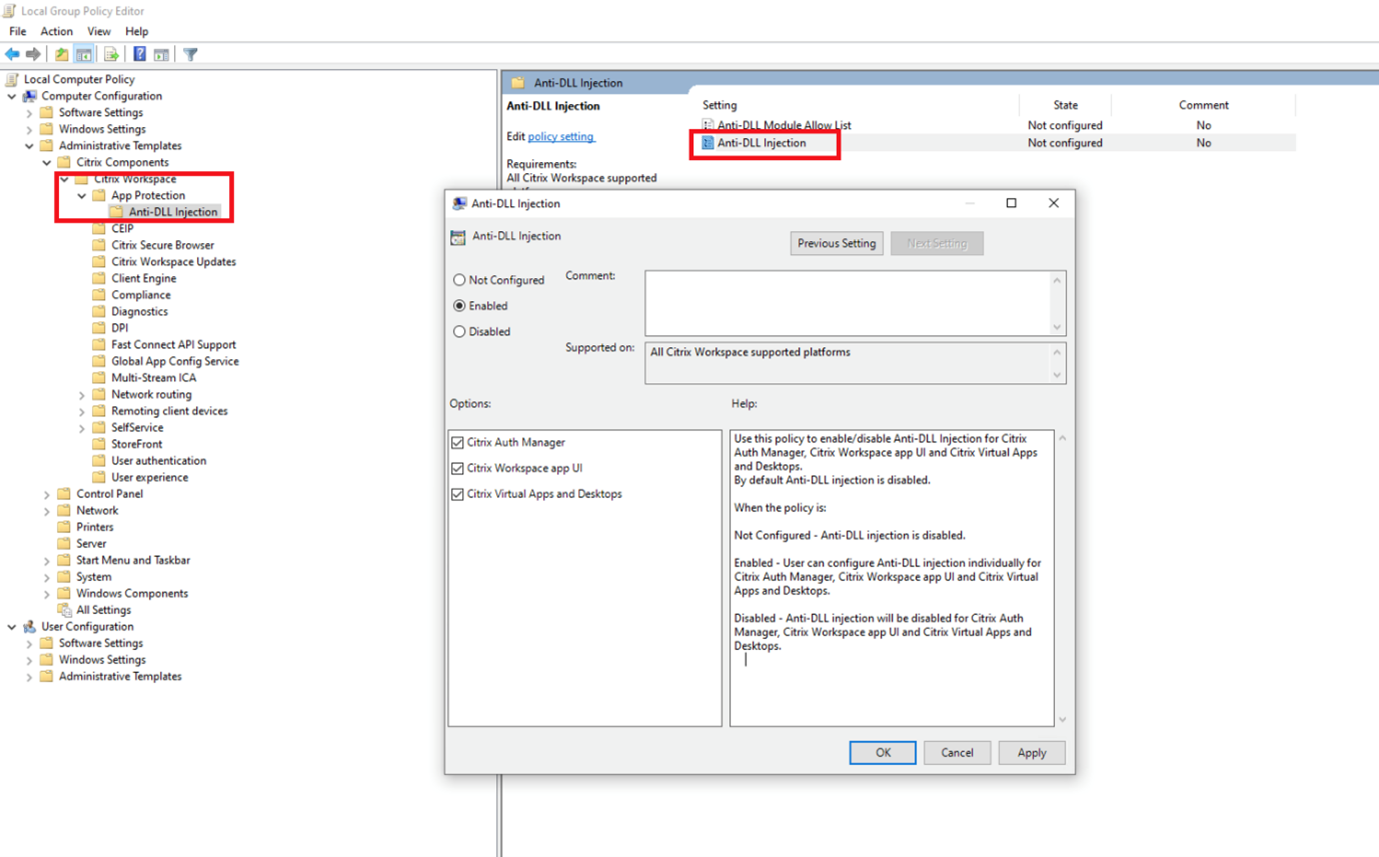Click the Previous Setting button
Screen dimensions: 1379x857
pos(837,243)
